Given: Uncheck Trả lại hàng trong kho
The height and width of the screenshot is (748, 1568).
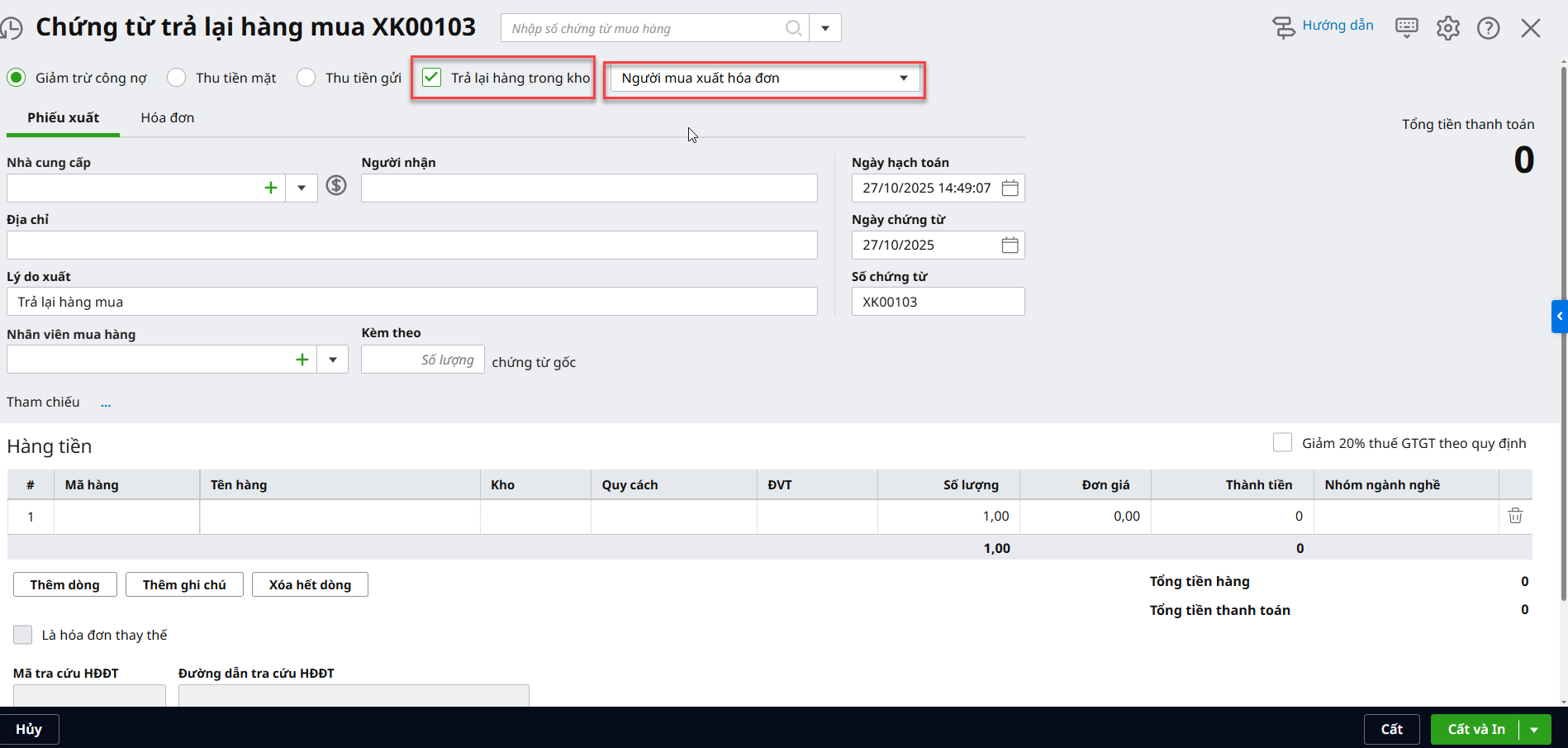Looking at the screenshot, I should [x=431, y=78].
